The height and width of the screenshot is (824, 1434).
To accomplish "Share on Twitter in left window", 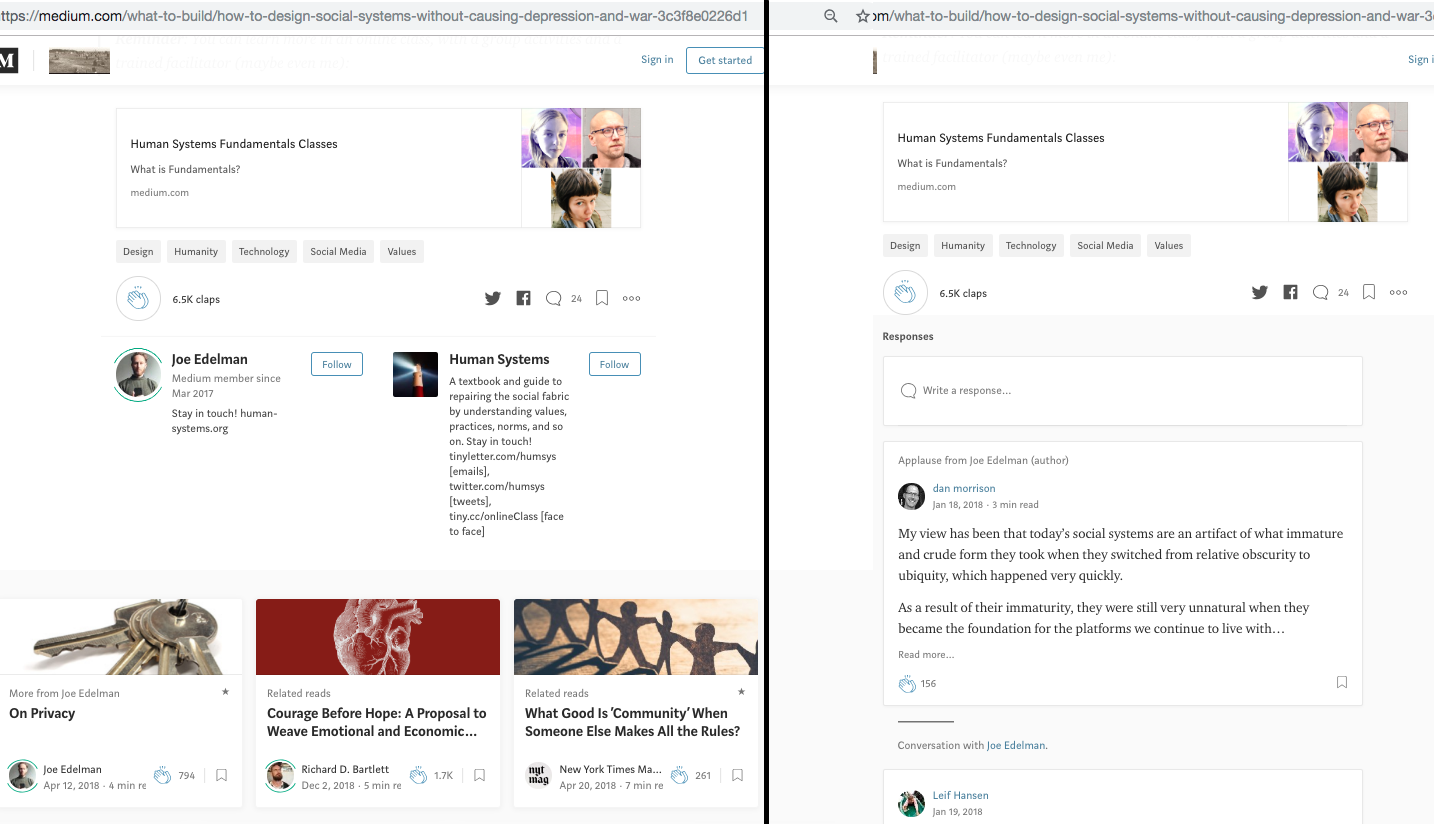I will pyautogui.click(x=493, y=298).
